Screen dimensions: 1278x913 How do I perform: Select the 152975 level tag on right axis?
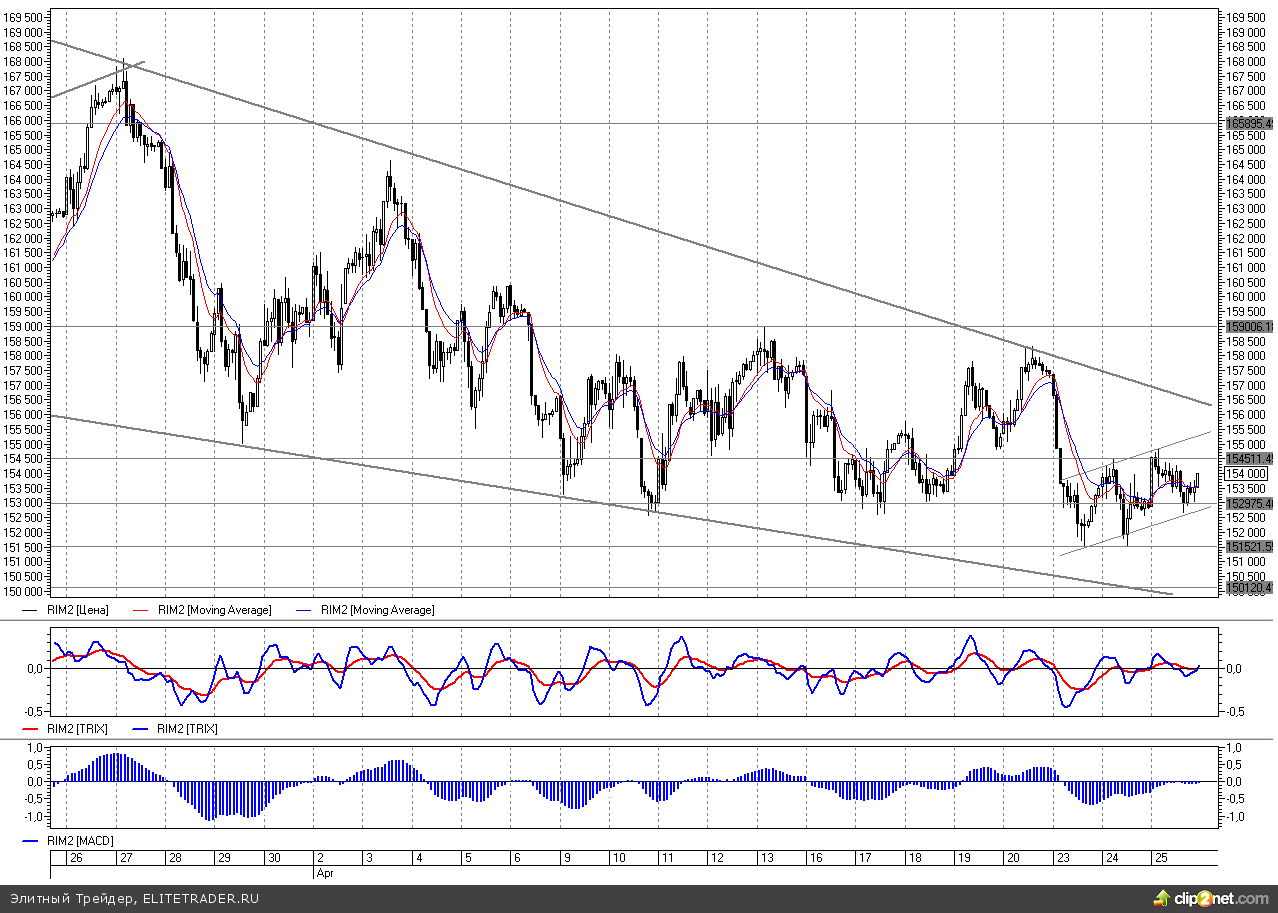(x=1248, y=504)
